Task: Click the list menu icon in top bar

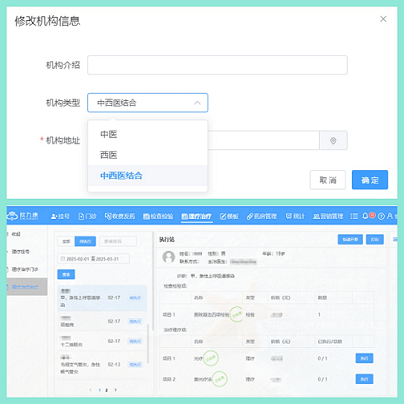Action: (x=354, y=216)
